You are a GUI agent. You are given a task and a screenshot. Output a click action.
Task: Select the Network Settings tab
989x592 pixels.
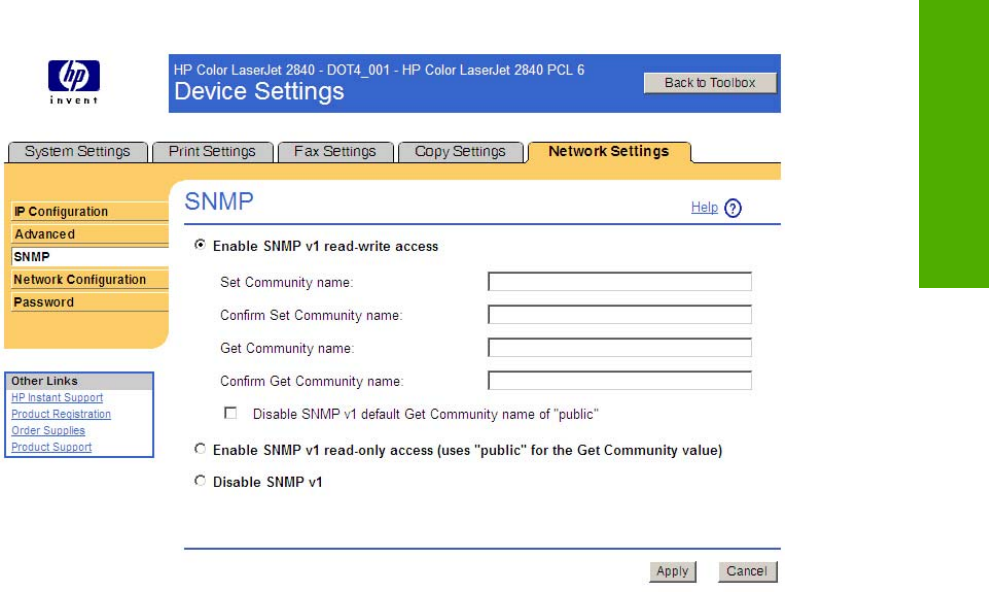pyautogui.click(x=609, y=152)
